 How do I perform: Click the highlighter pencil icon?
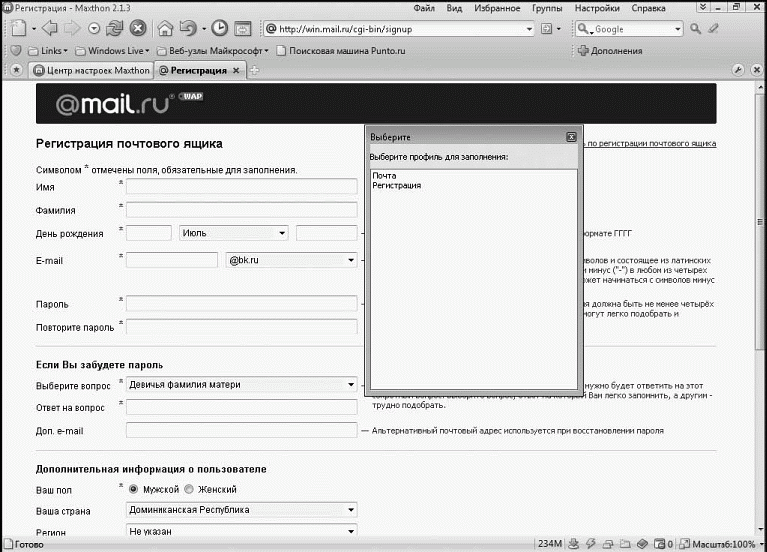(713, 29)
